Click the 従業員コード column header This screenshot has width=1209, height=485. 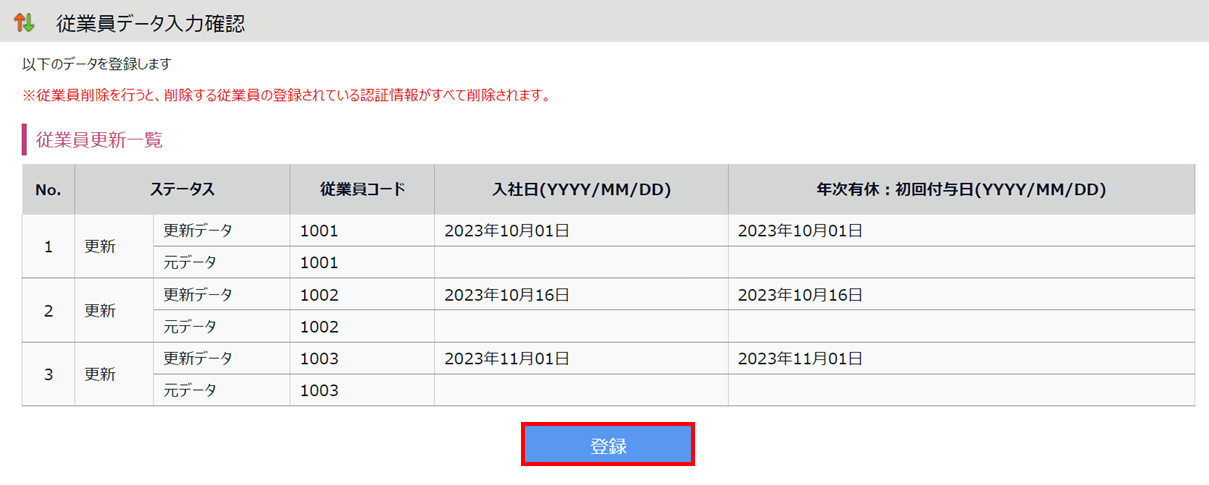tap(362, 189)
